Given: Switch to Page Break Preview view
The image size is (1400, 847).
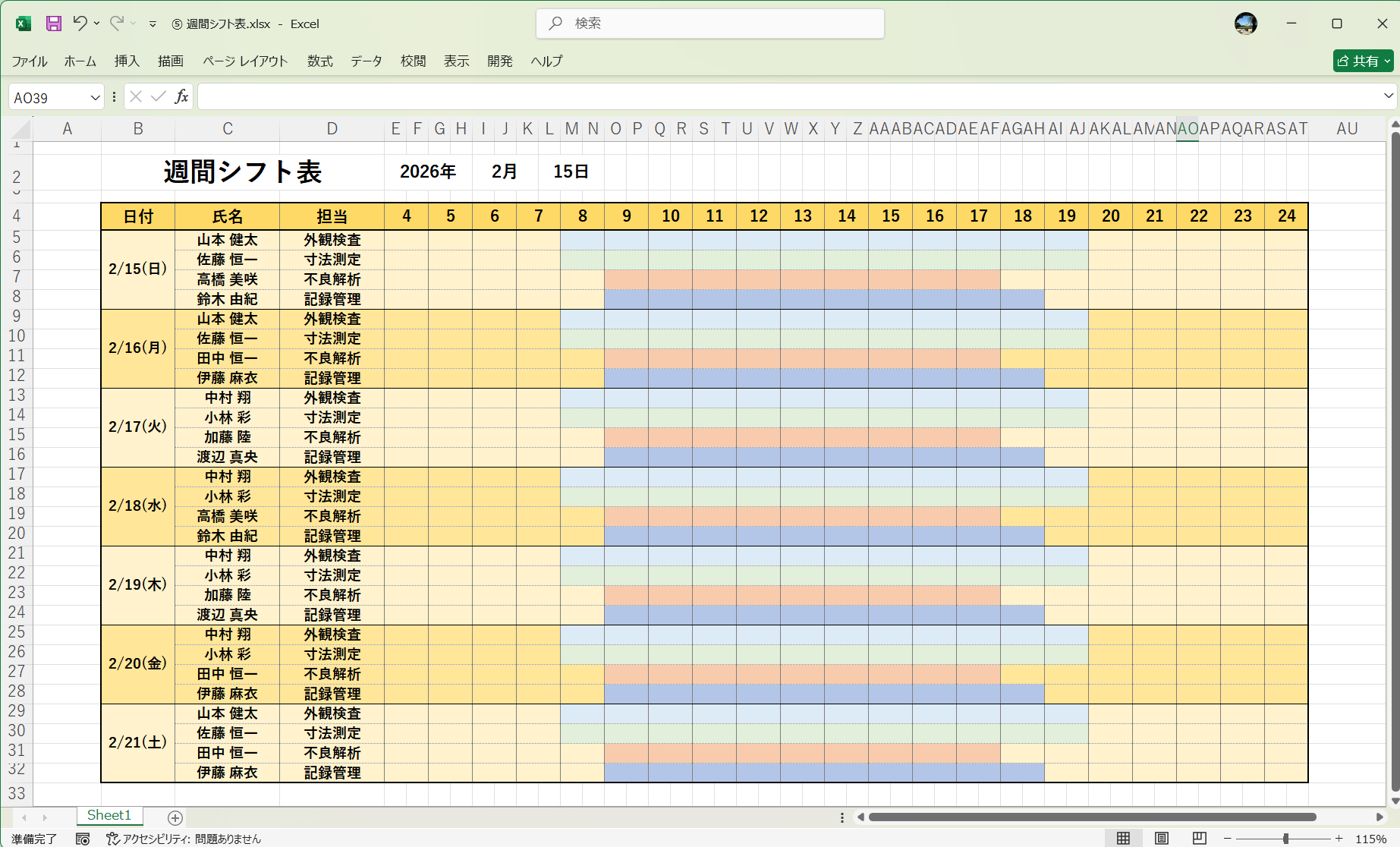Looking at the screenshot, I should point(1197,839).
